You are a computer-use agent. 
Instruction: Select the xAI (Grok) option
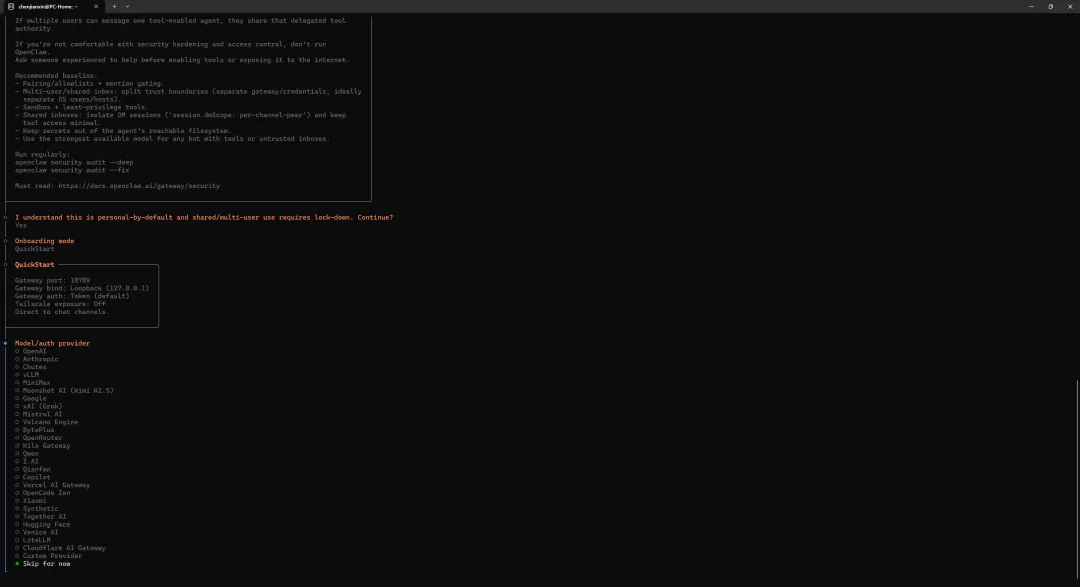click(39, 406)
